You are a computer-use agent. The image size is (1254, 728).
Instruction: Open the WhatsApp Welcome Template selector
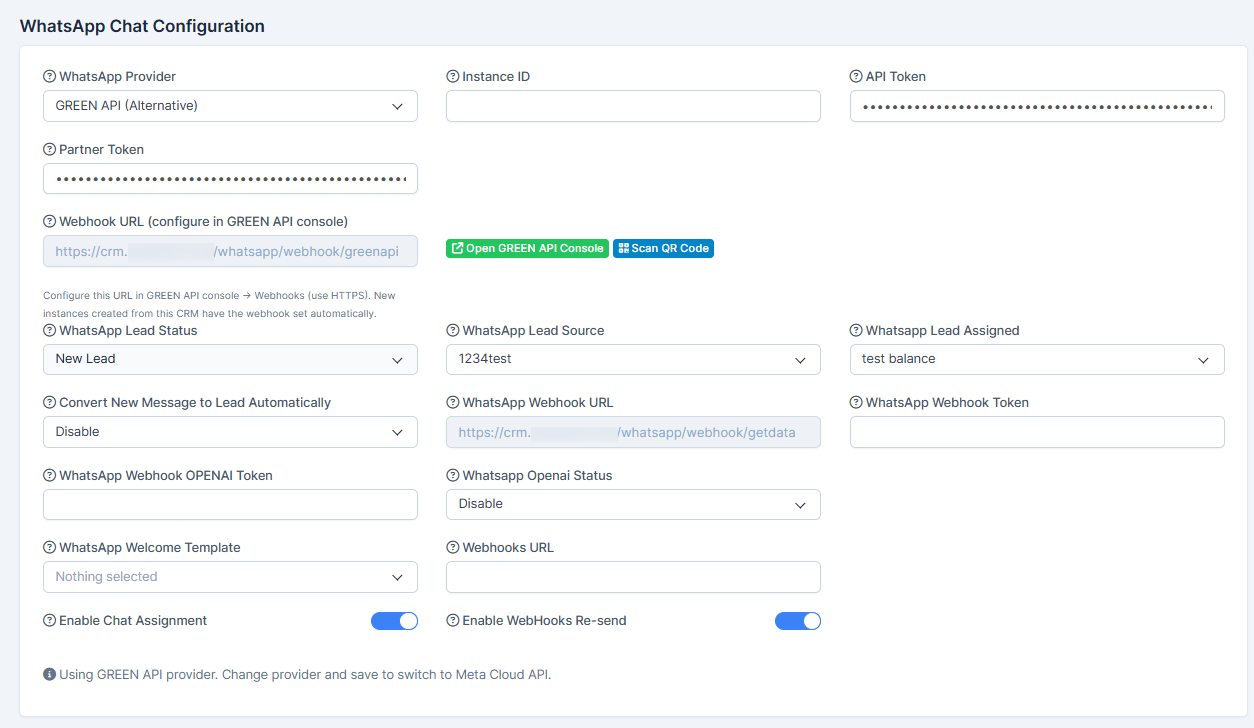[230, 577]
